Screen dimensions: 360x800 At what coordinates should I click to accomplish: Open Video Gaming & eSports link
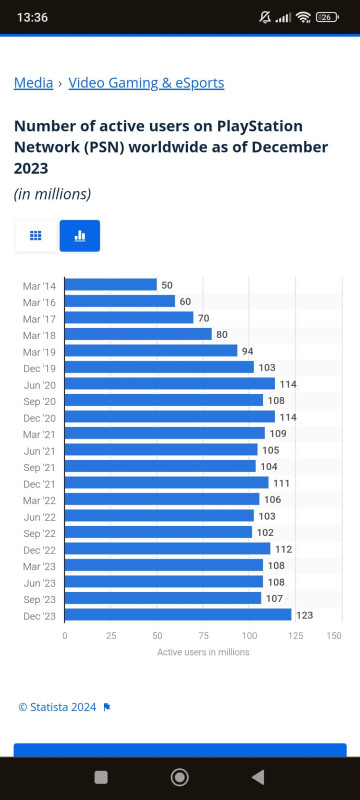[146, 83]
